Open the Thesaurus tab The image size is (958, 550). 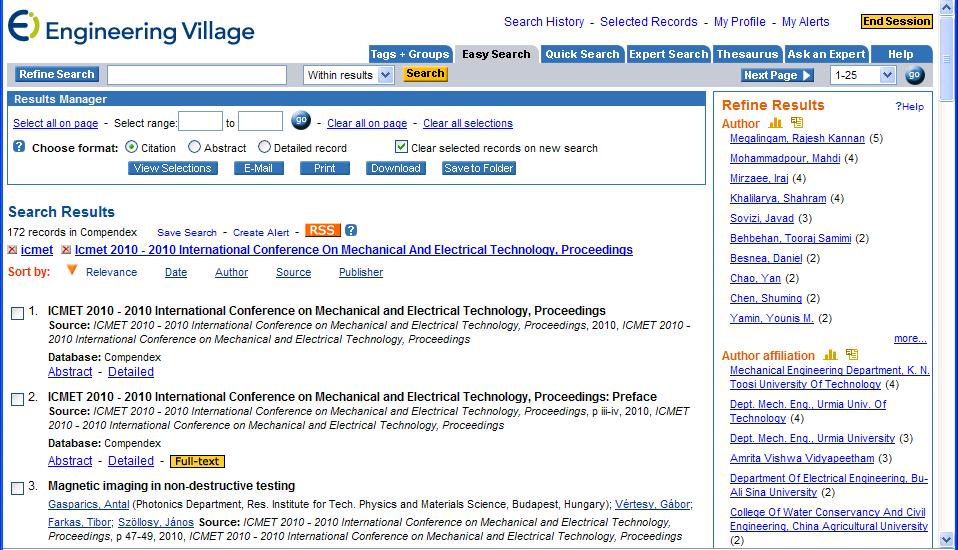747,54
